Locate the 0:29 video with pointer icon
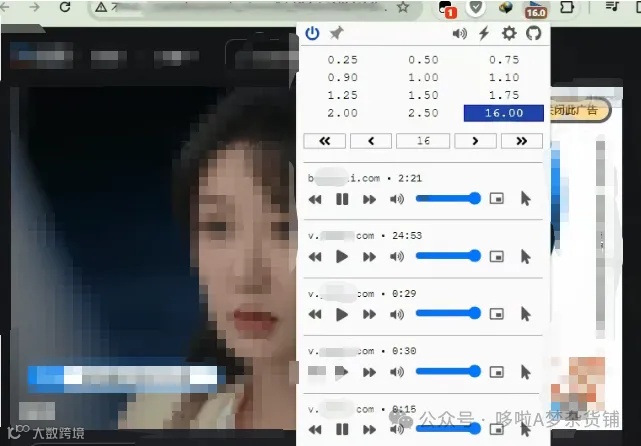The image size is (641, 446). (526, 314)
